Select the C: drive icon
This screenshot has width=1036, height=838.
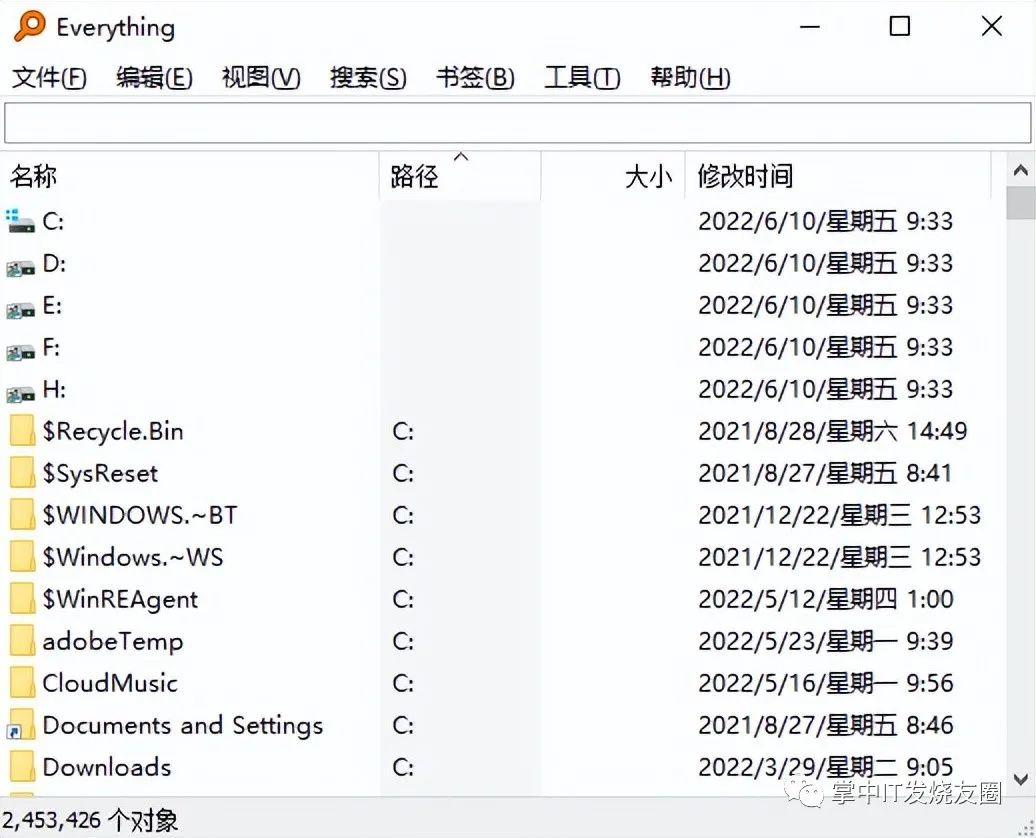tap(20, 221)
